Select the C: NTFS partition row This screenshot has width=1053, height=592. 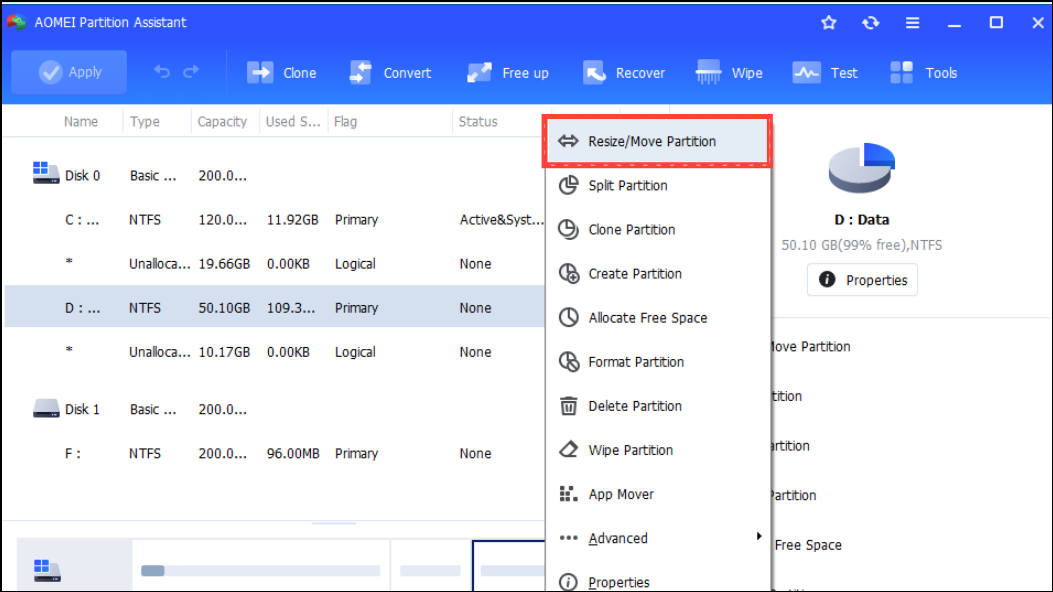(275, 219)
